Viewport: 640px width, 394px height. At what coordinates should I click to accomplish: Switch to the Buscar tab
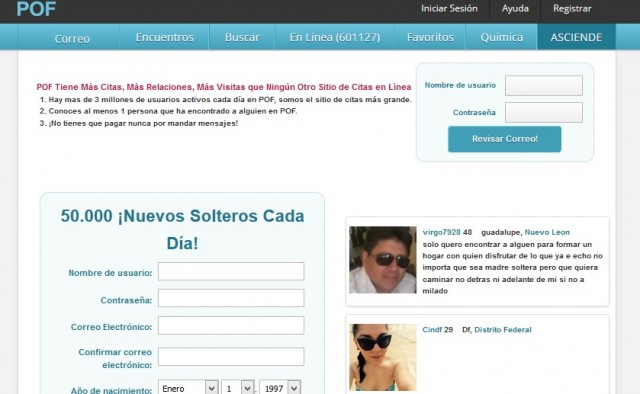[x=242, y=37]
